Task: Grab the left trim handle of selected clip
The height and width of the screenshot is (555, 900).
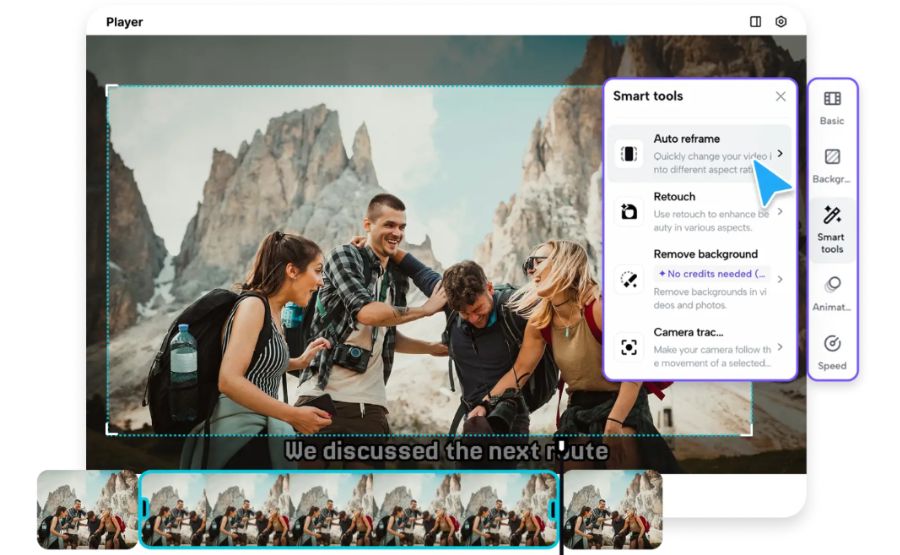Action: [x=145, y=509]
